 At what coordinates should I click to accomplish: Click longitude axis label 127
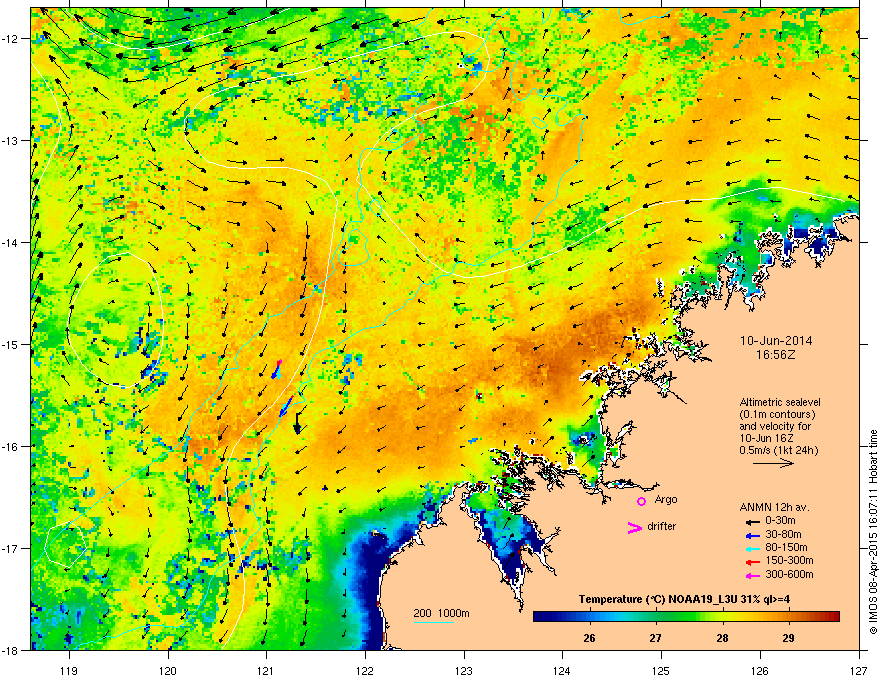point(859,670)
